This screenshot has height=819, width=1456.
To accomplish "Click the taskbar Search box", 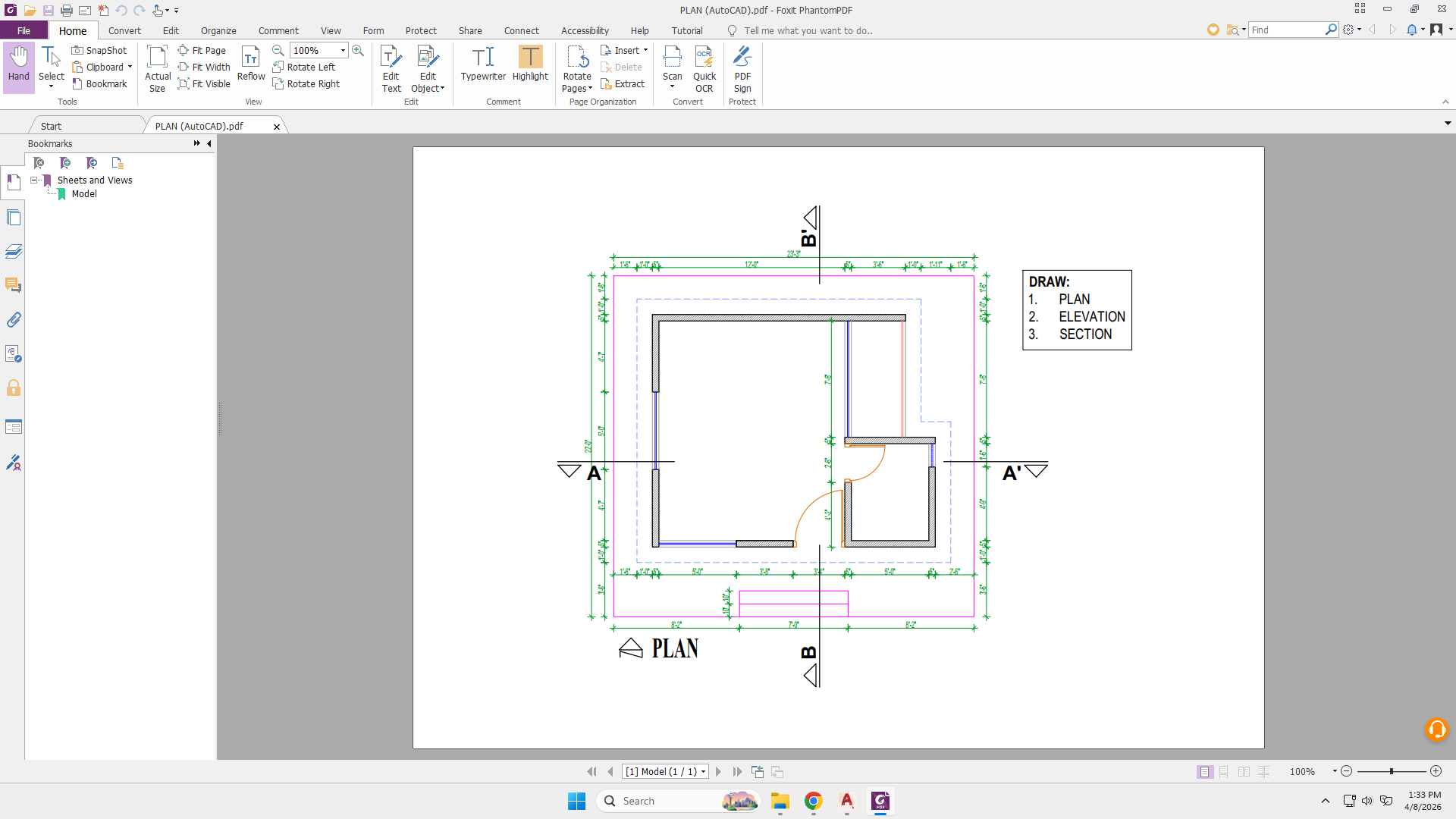I will (x=679, y=801).
